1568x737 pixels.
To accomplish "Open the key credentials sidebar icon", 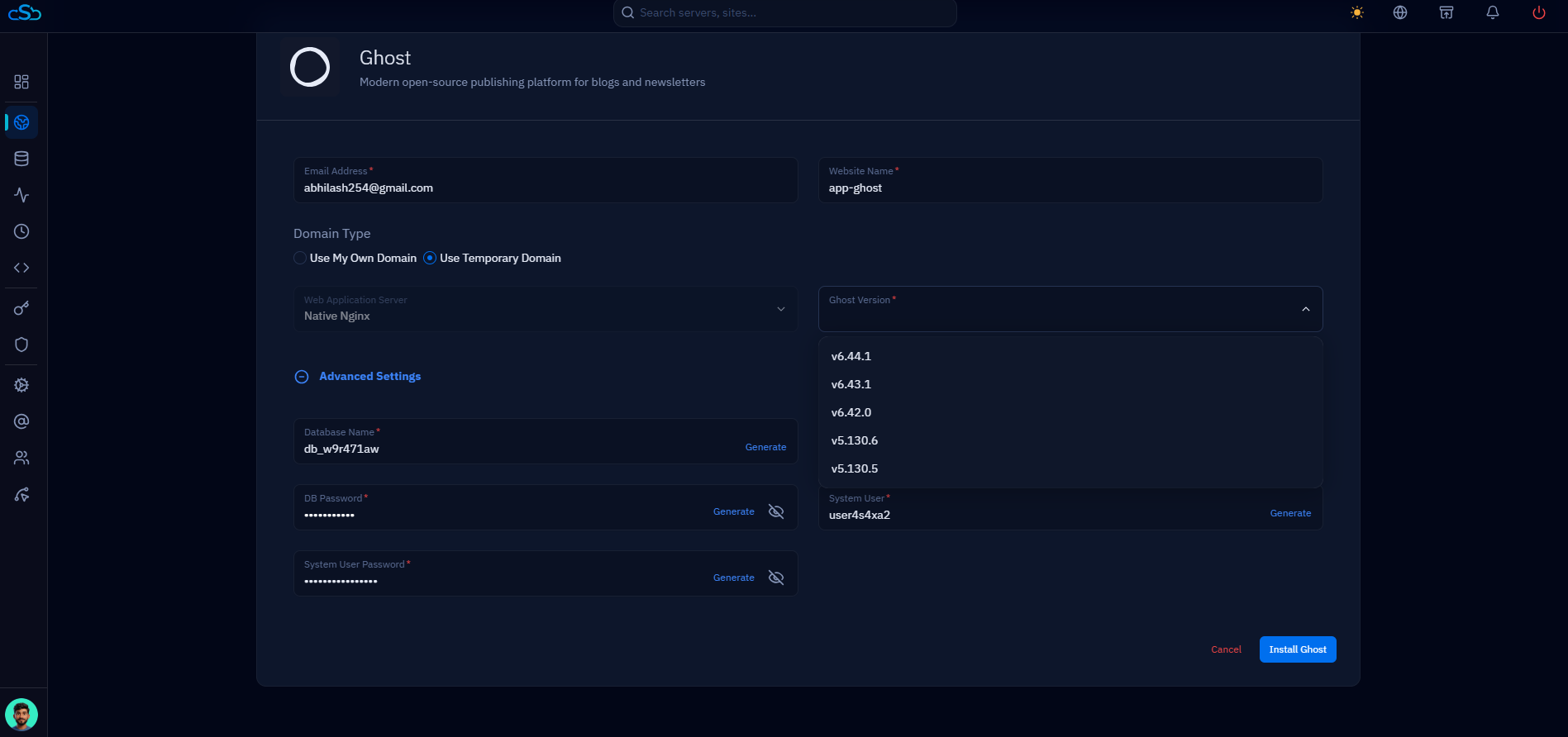I will pyautogui.click(x=21, y=308).
